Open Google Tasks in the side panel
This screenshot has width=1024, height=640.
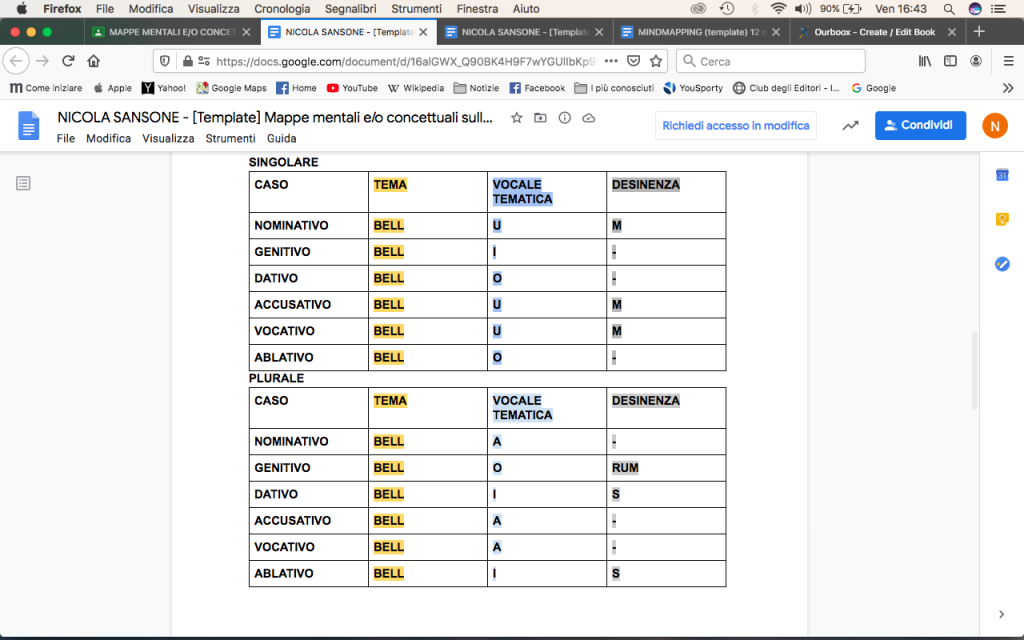pyautogui.click(x=1001, y=264)
